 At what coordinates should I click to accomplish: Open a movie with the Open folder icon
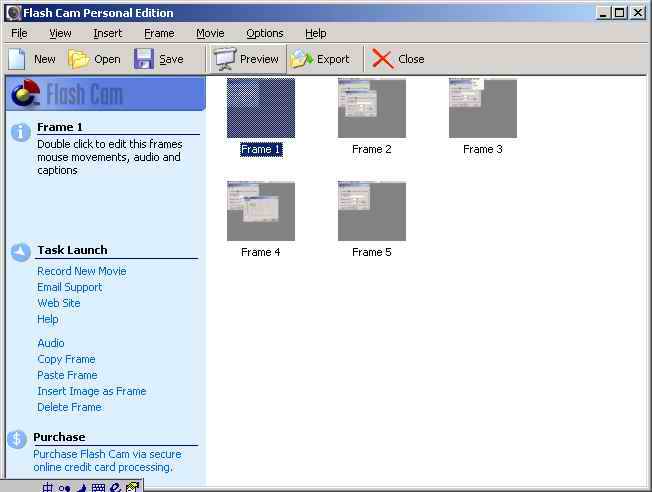(x=79, y=59)
